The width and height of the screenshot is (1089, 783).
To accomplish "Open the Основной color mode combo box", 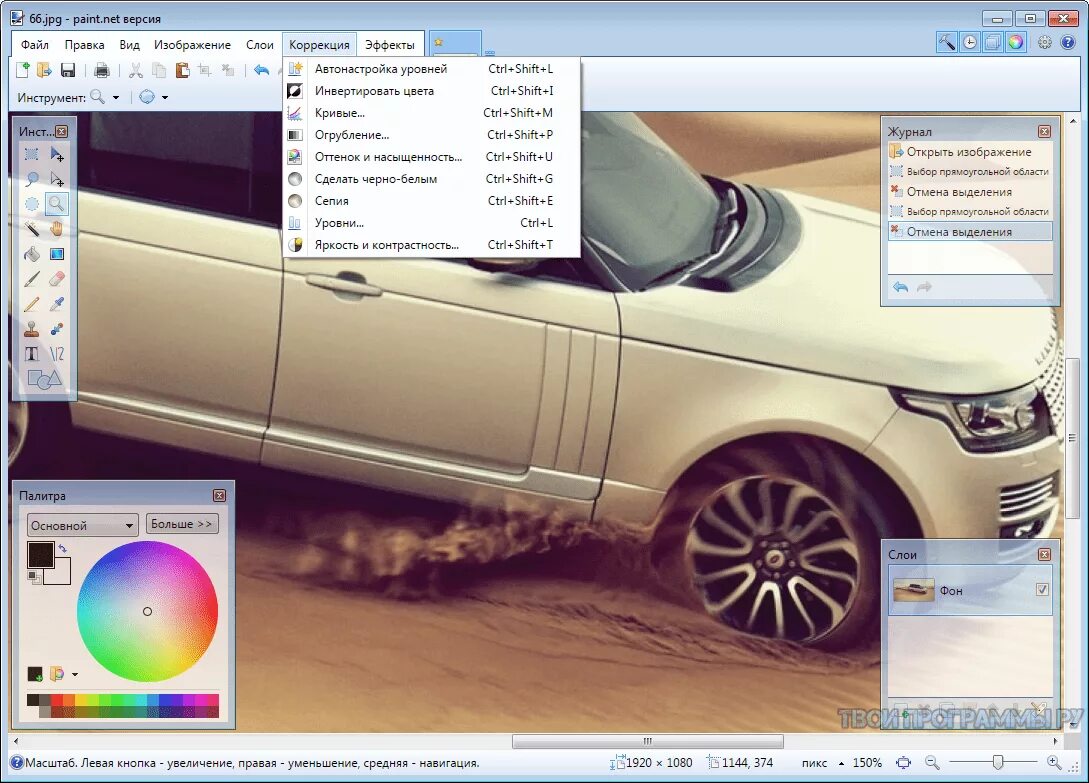I will point(83,525).
